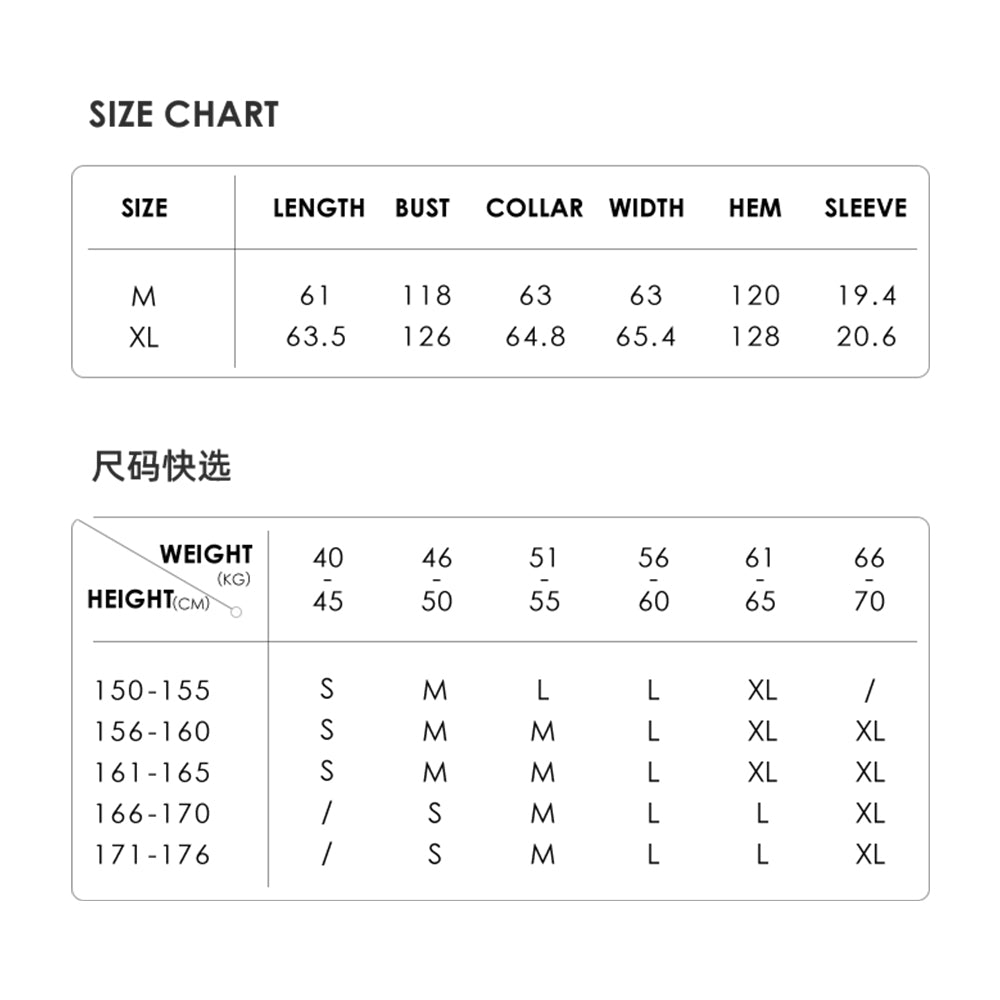Select the 63.5 length value

pos(316,337)
